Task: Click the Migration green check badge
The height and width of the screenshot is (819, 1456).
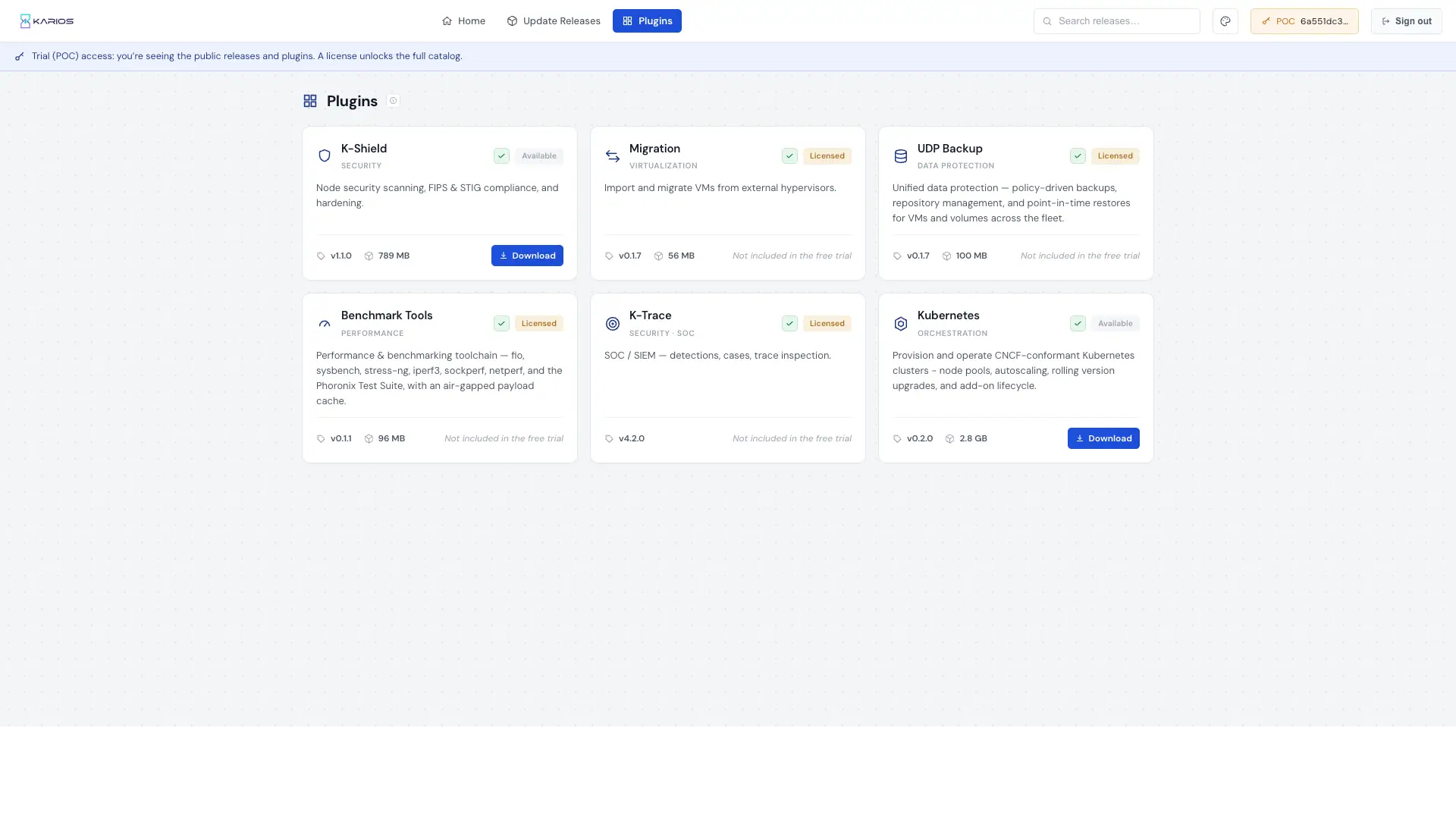Action: pos(789,156)
